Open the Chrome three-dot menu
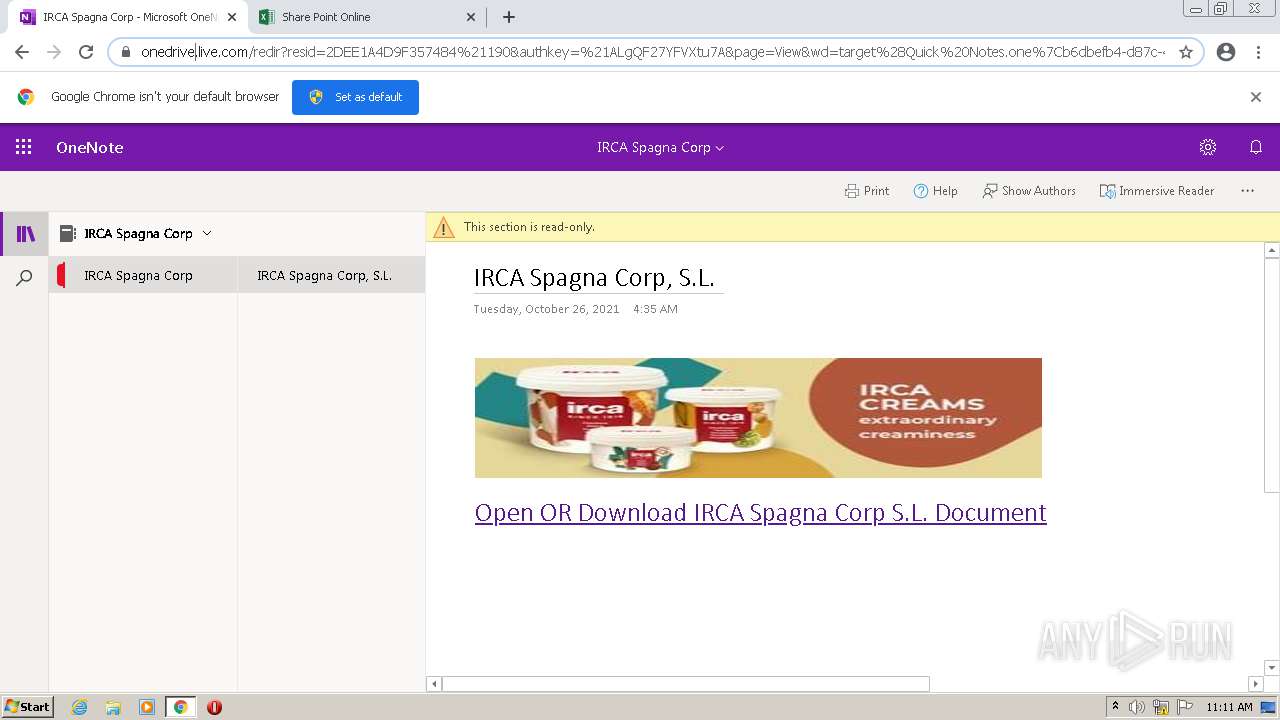 1258,52
